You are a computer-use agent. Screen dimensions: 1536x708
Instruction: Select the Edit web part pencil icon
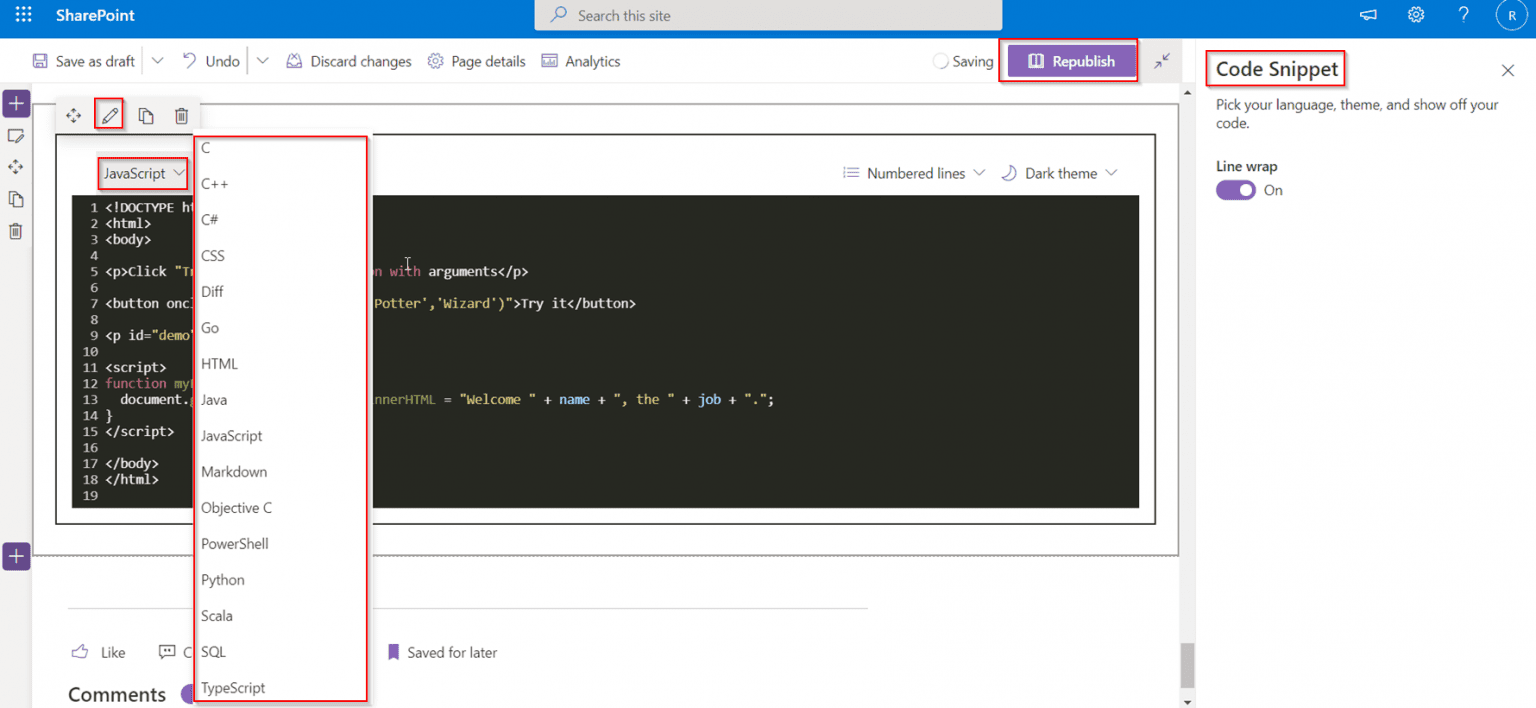point(109,115)
